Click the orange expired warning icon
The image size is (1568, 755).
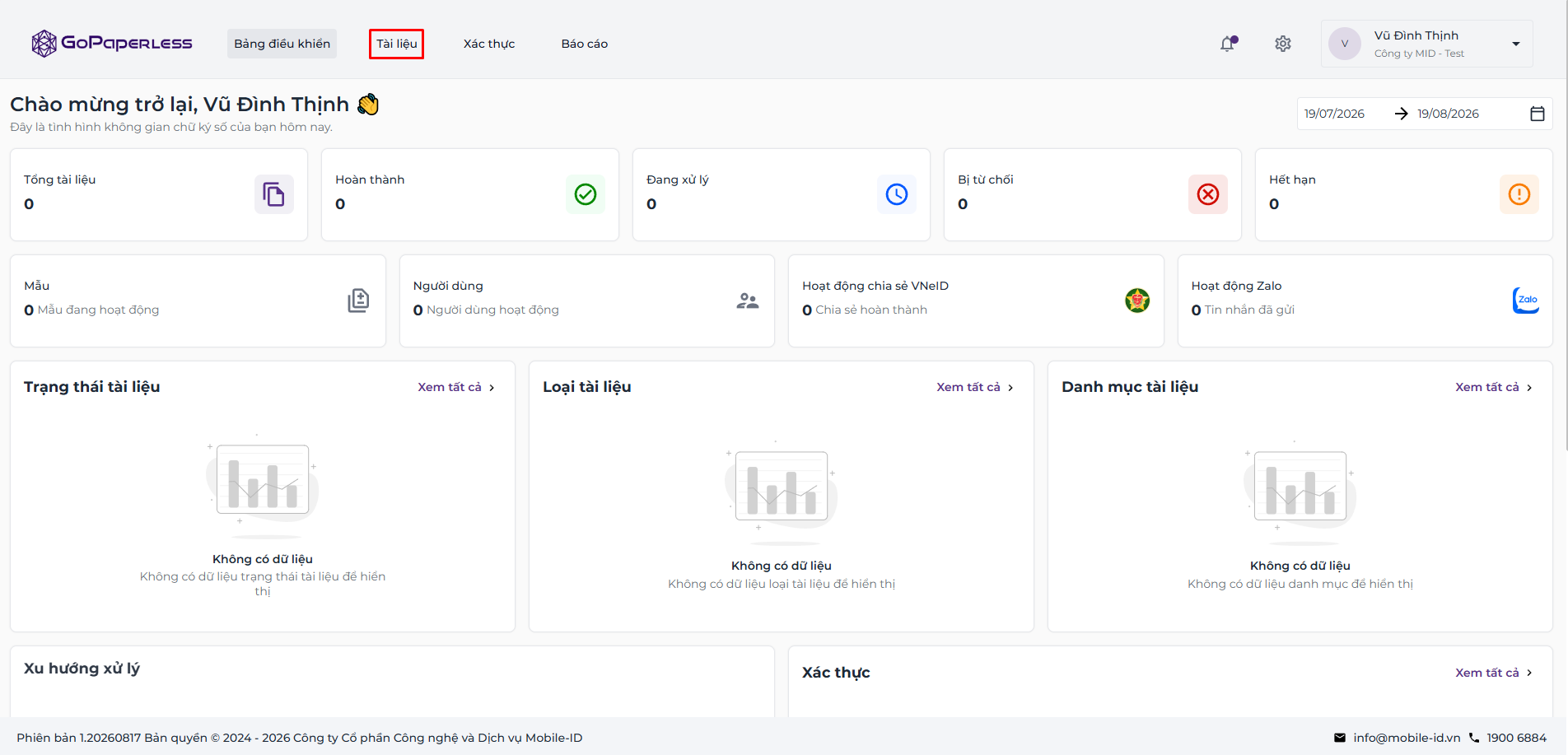[1519, 194]
